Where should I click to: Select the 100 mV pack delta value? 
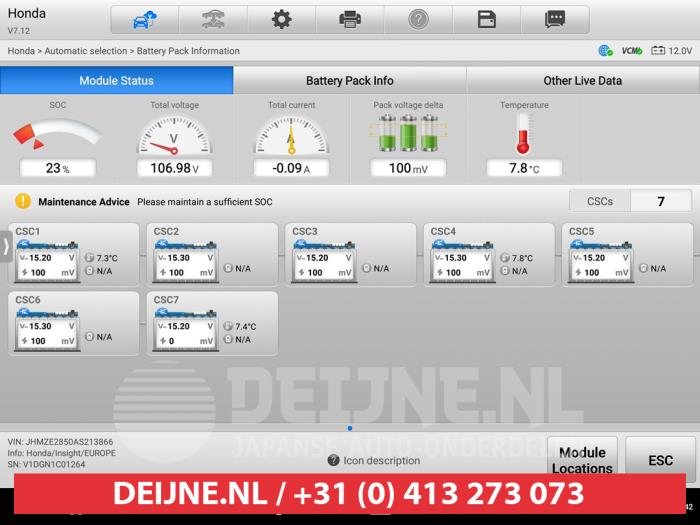408,168
